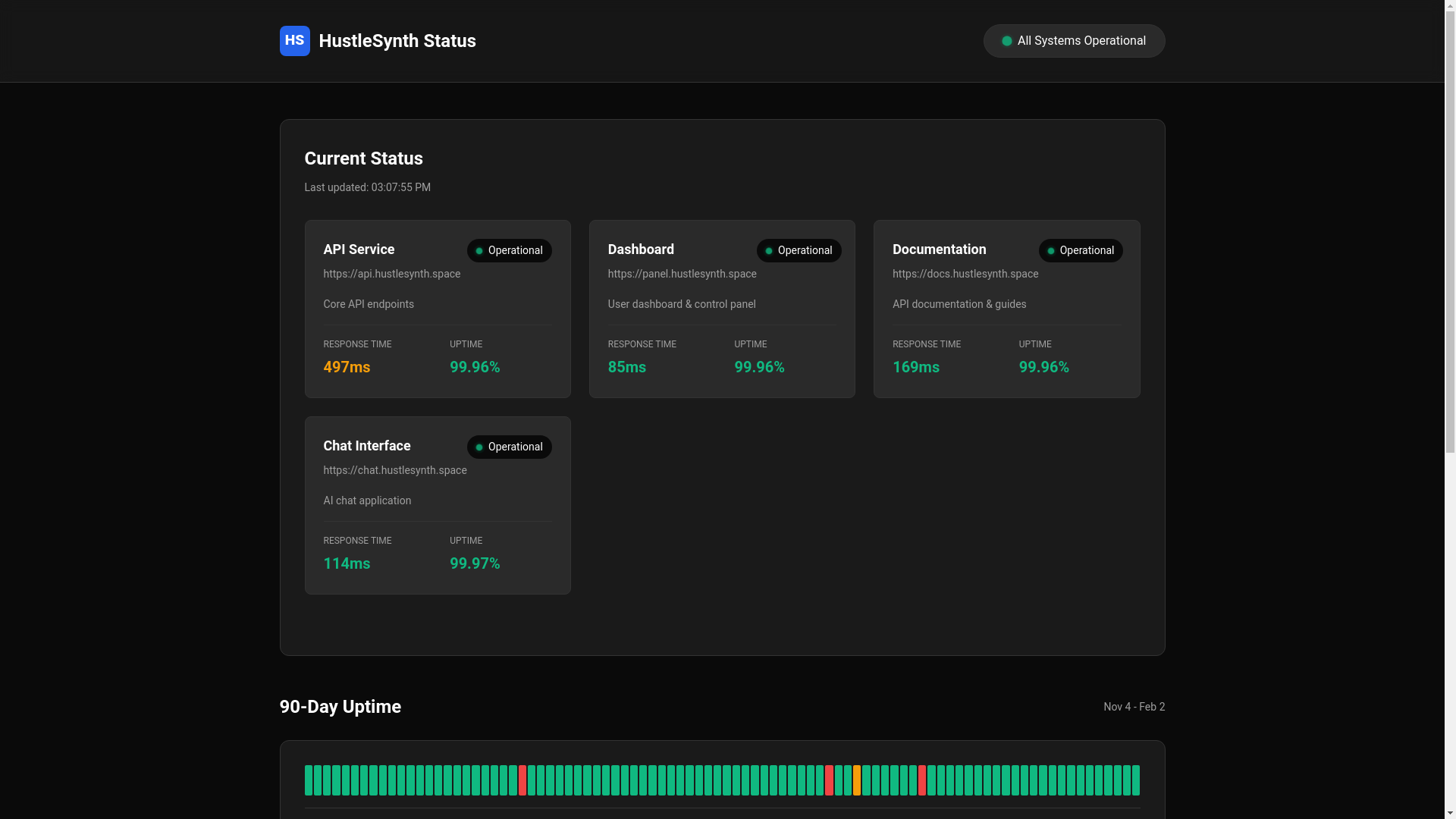Viewport: 1456px width, 819px height.
Task: Open the https://docs.hustlesynth.space link
Action: click(965, 274)
